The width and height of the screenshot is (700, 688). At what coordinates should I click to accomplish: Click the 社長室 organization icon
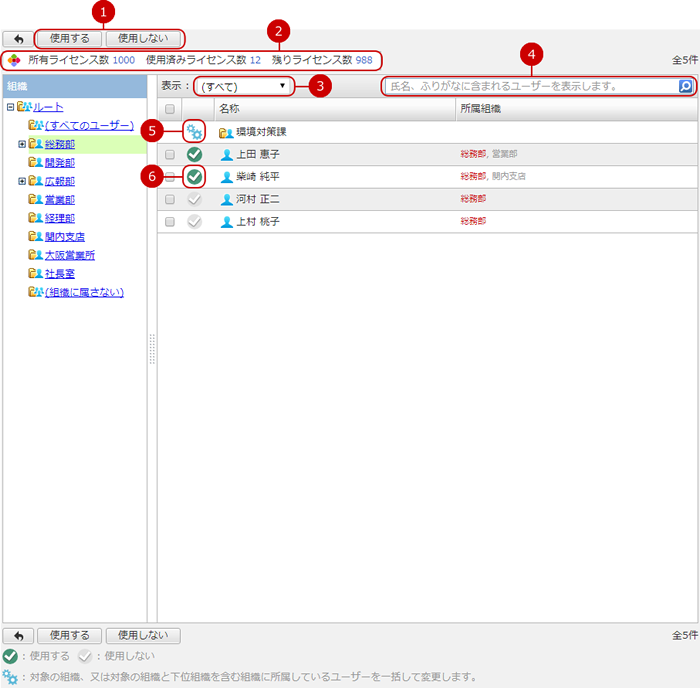[x=36, y=273]
